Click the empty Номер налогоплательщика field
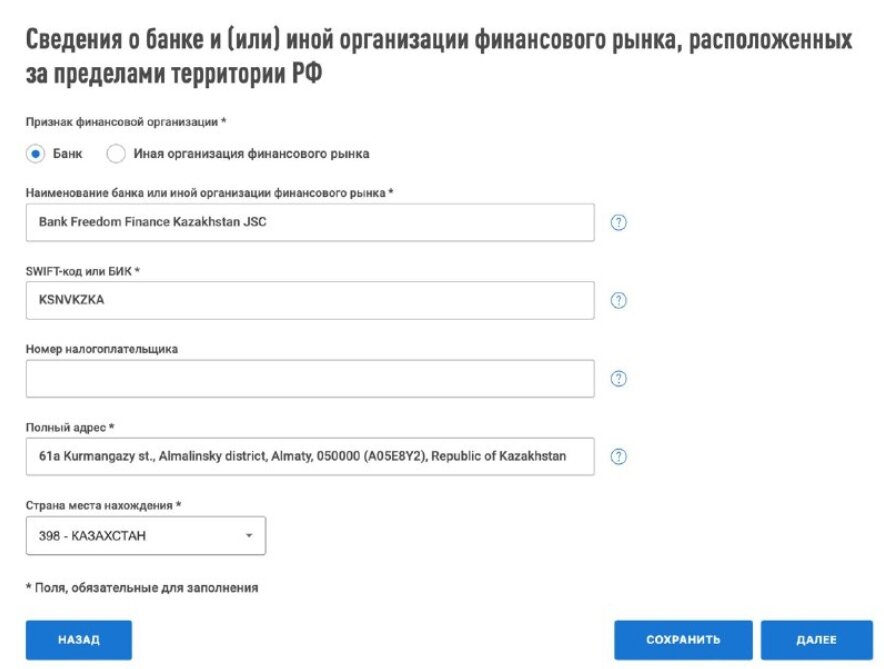The image size is (884, 669). 310,379
